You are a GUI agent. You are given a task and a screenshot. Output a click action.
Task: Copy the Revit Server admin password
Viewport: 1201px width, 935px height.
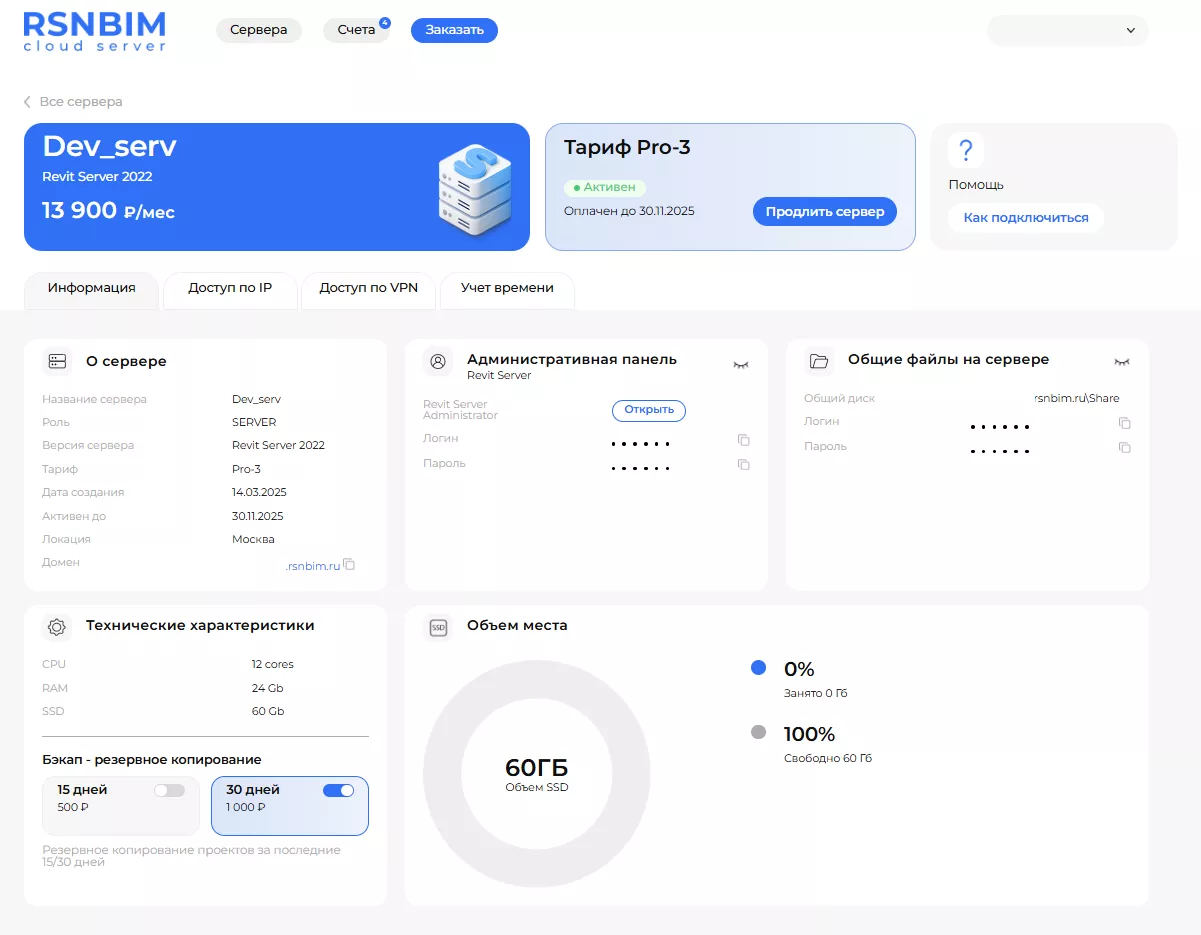pyautogui.click(x=743, y=464)
